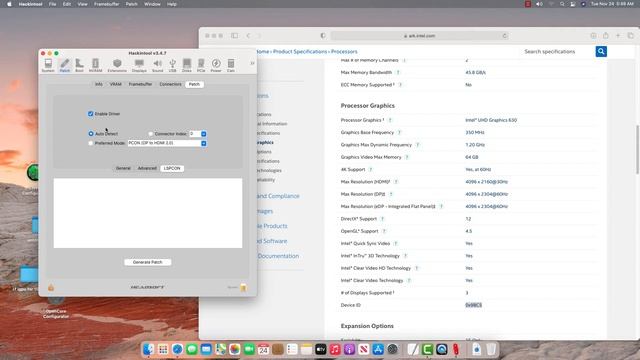The width and height of the screenshot is (640, 360).
Task: Toggle the Enable Driver checkbox
Action: point(91,114)
